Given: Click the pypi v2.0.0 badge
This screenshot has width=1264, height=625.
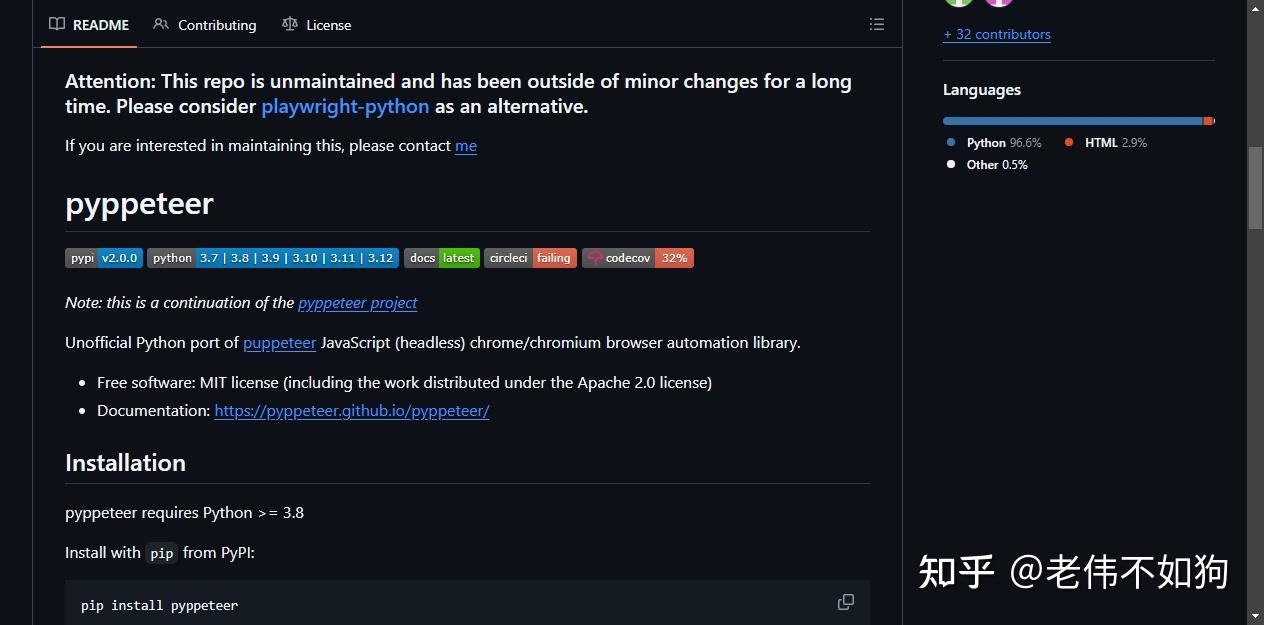Looking at the screenshot, I should click(x=104, y=258).
